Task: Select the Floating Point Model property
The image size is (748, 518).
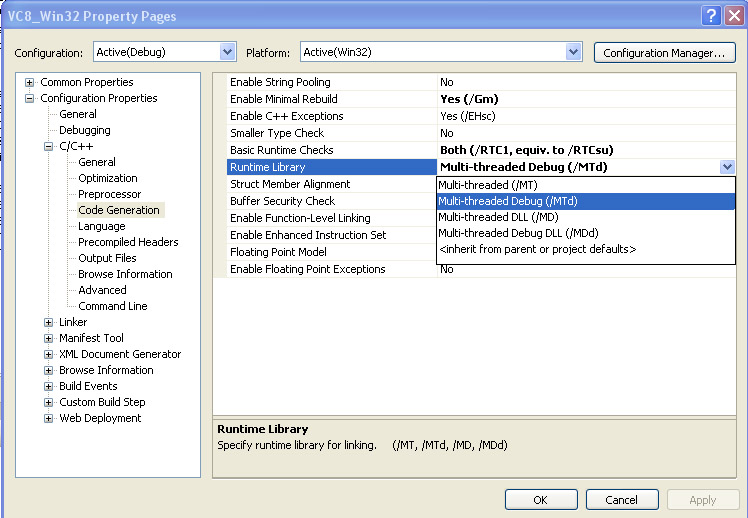Action: 332,252
